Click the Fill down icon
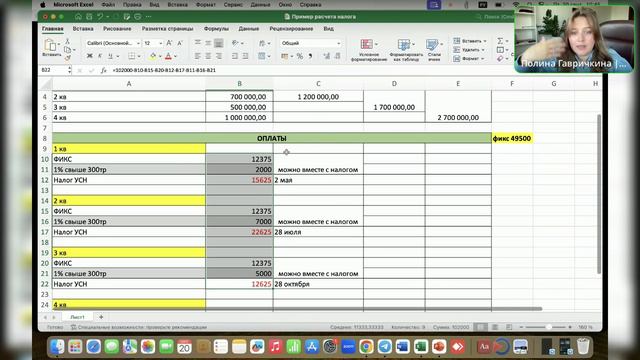The height and width of the screenshot is (360, 640). [x=500, y=49]
